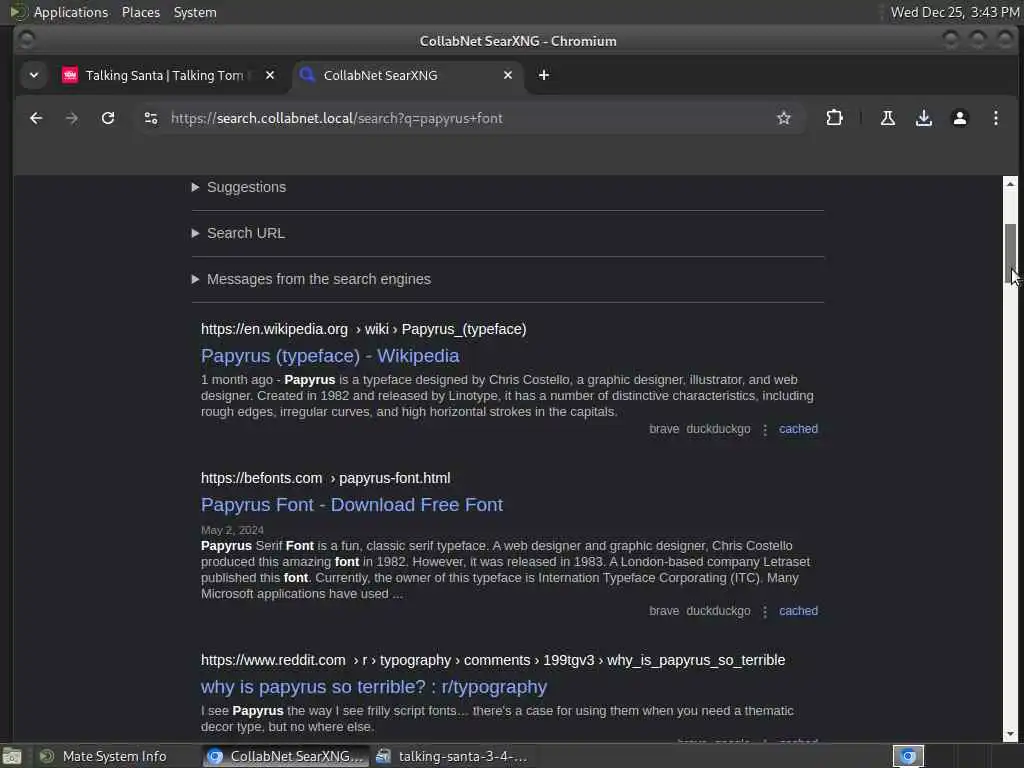Click the 'brave' engine label on Wikipedia result
Image resolution: width=1024 pixels, height=768 pixels.
664,429
